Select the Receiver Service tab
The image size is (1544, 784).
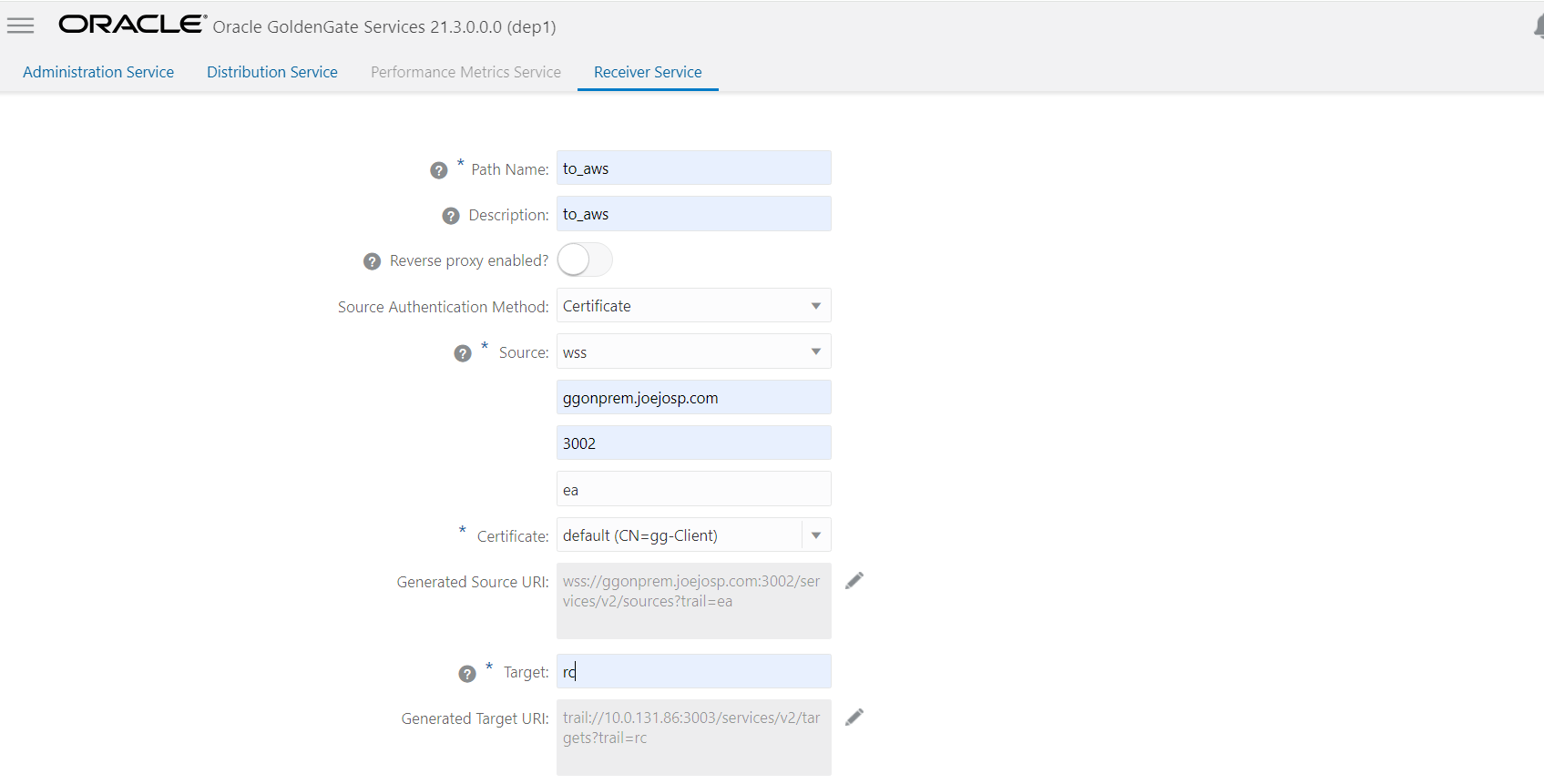[648, 72]
